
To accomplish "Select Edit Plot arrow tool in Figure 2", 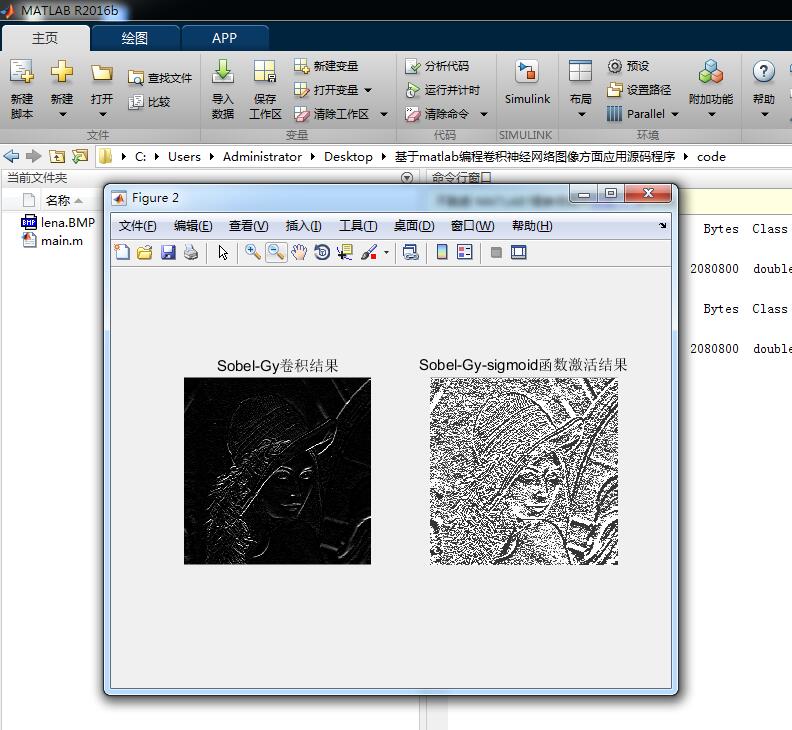I will (223, 252).
